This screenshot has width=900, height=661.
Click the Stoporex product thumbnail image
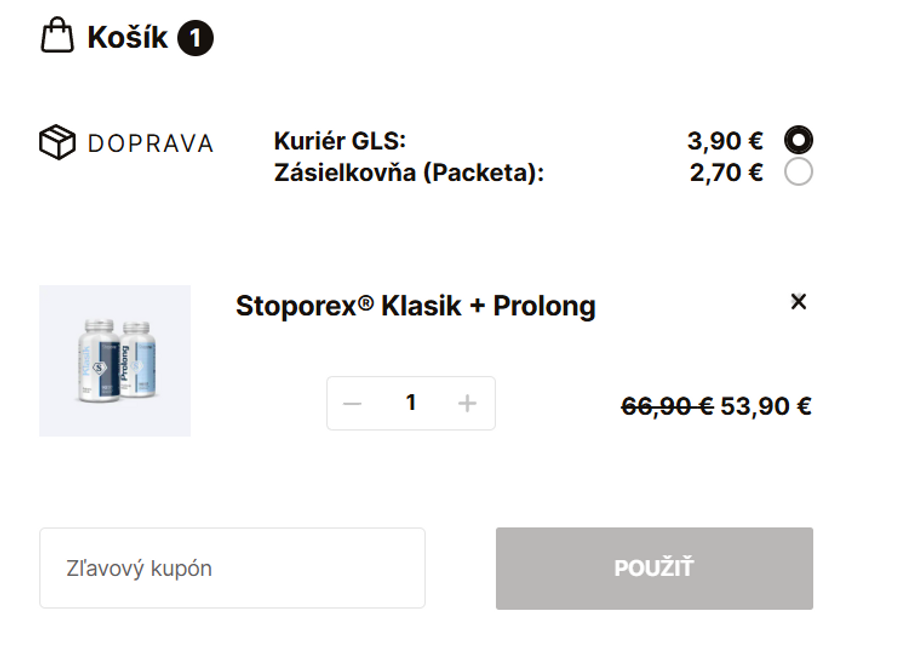pyautogui.click(x=114, y=361)
